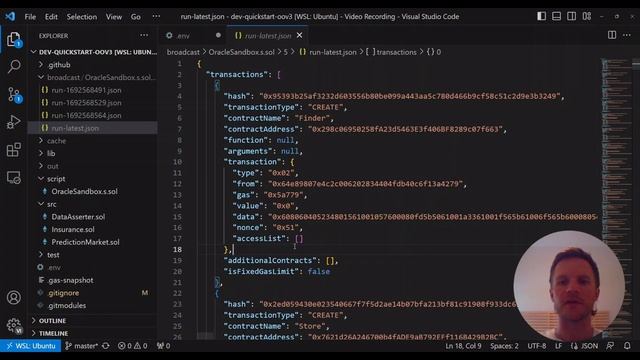Select the run-latest.json editor tab
The height and width of the screenshot is (360, 640).
pyautogui.click(x=268, y=36)
